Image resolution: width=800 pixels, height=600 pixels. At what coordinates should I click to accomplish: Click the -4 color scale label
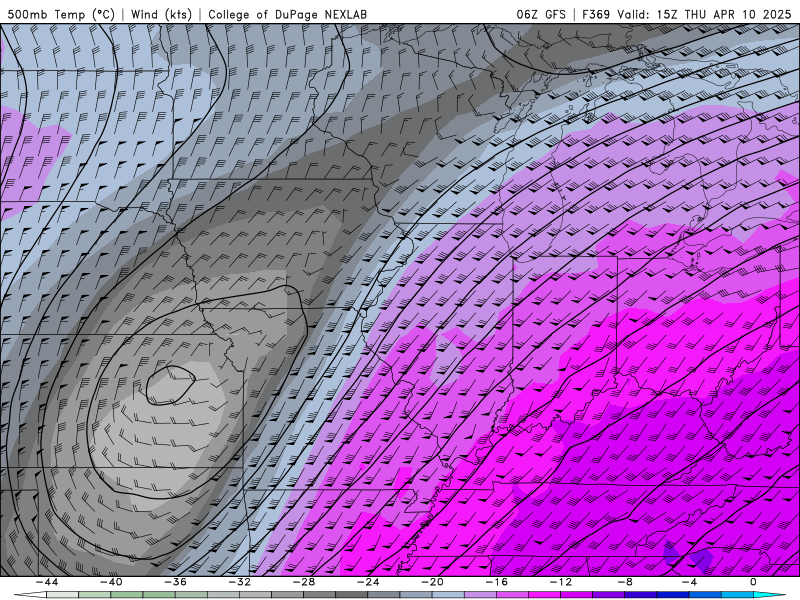pos(690,582)
